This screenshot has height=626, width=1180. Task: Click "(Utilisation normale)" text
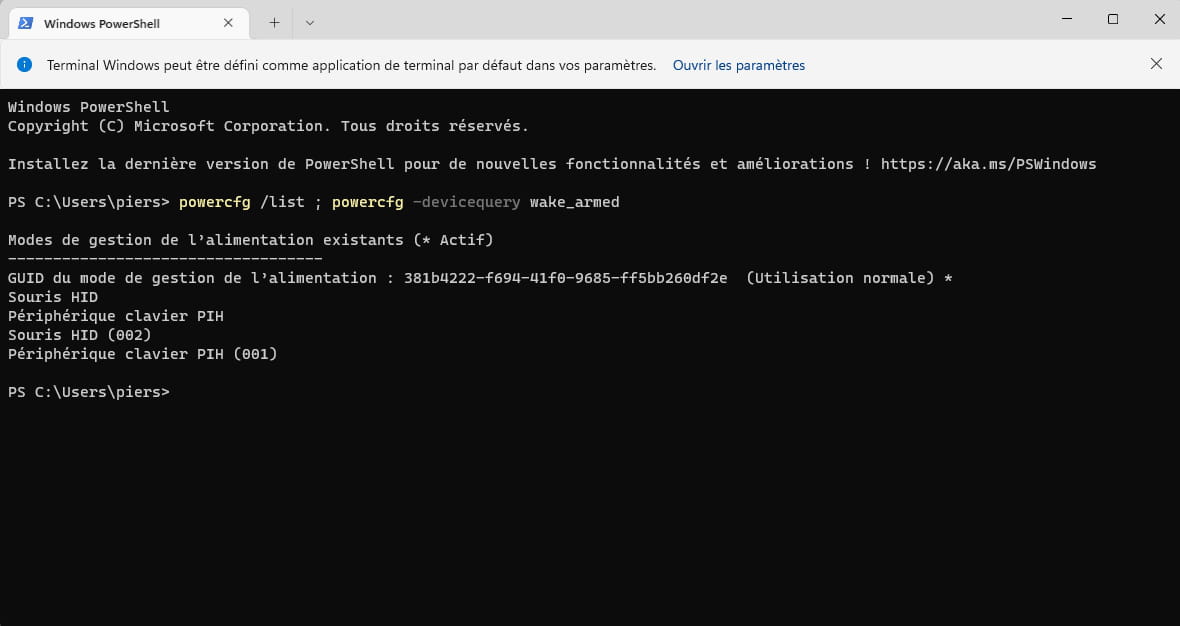840,278
